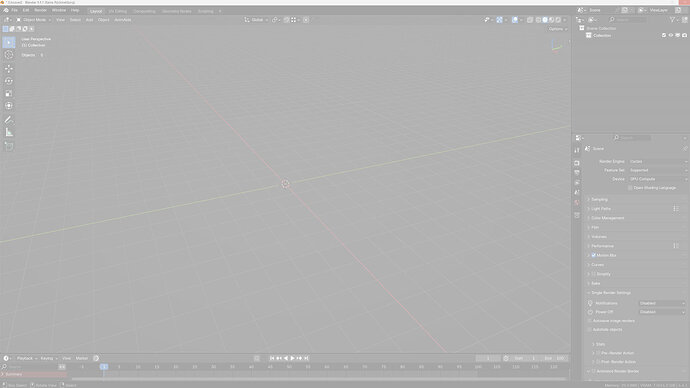Select the Move tool

click(9, 69)
